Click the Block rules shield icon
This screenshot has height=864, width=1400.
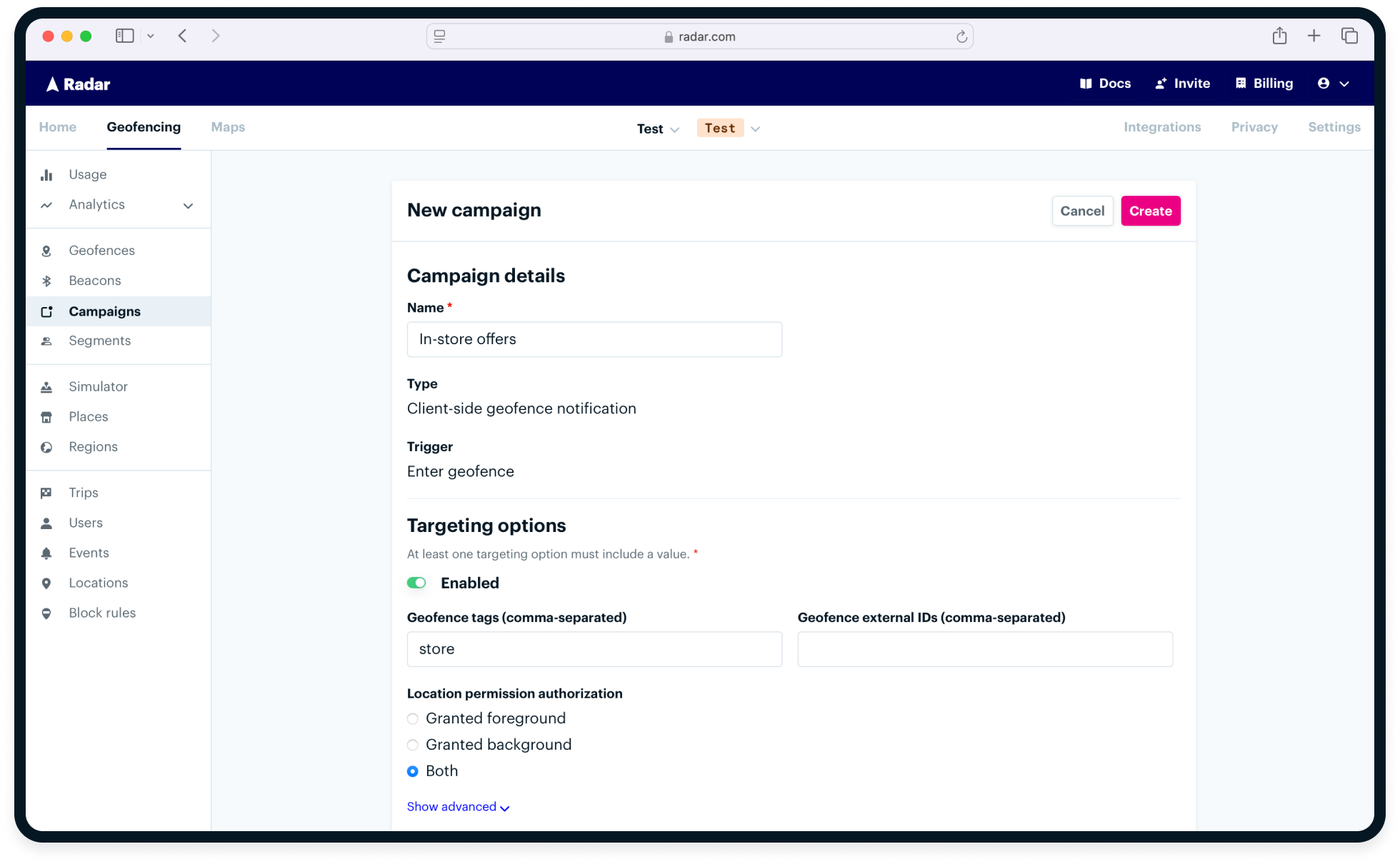click(x=46, y=613)
